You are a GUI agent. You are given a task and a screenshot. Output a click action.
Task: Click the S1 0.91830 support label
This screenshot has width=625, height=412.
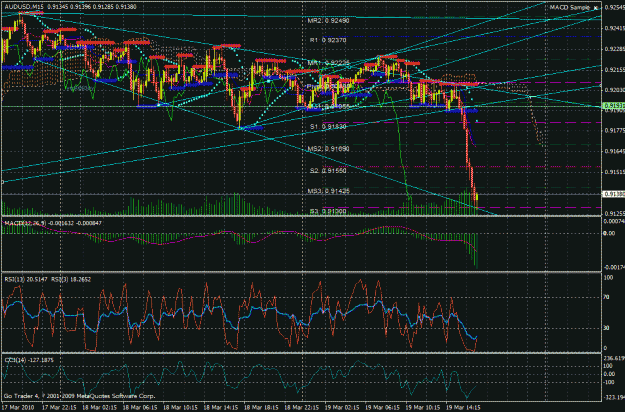coord(328,126)
